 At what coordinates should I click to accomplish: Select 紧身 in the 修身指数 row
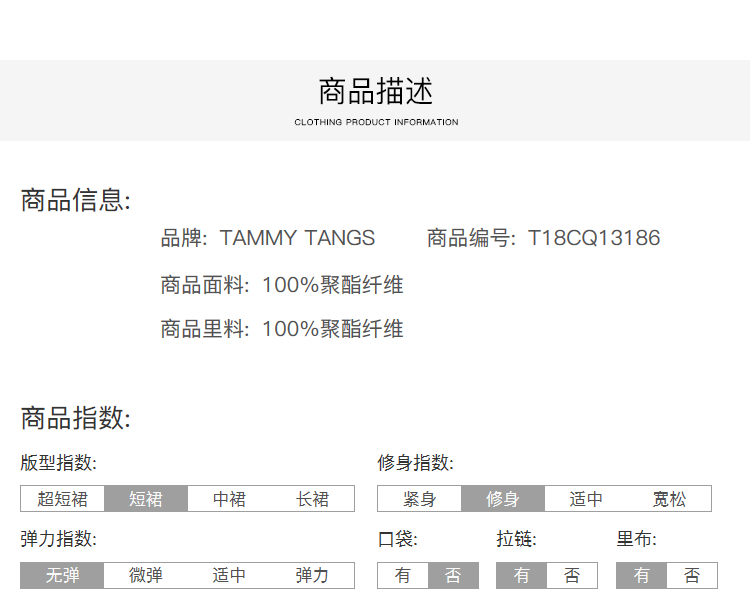419,499
